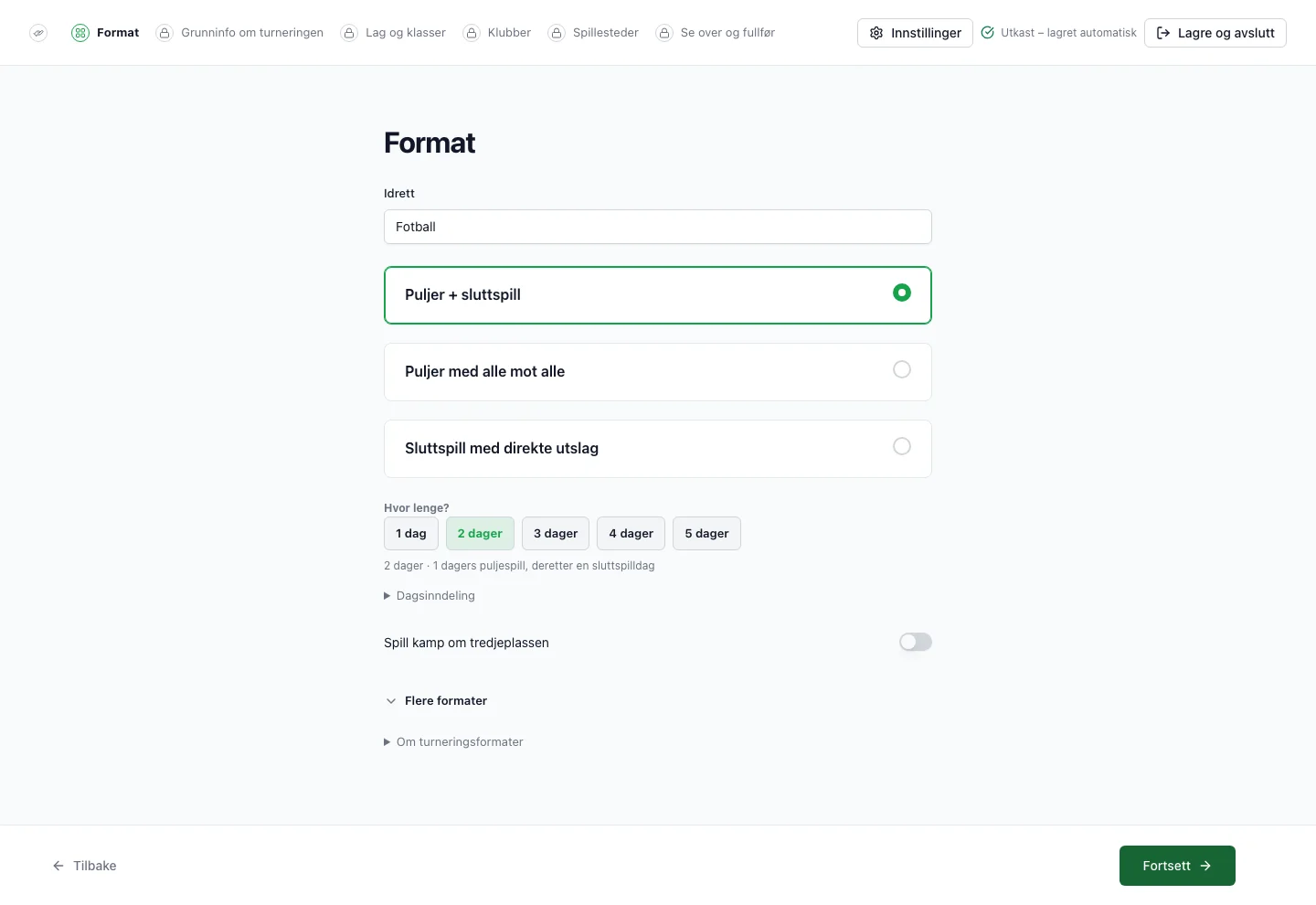Toggle Spill kamp om tredjeplassen switch
Image resolution: width=1316 pixels, height=905 pixels.
coord(916,642)
